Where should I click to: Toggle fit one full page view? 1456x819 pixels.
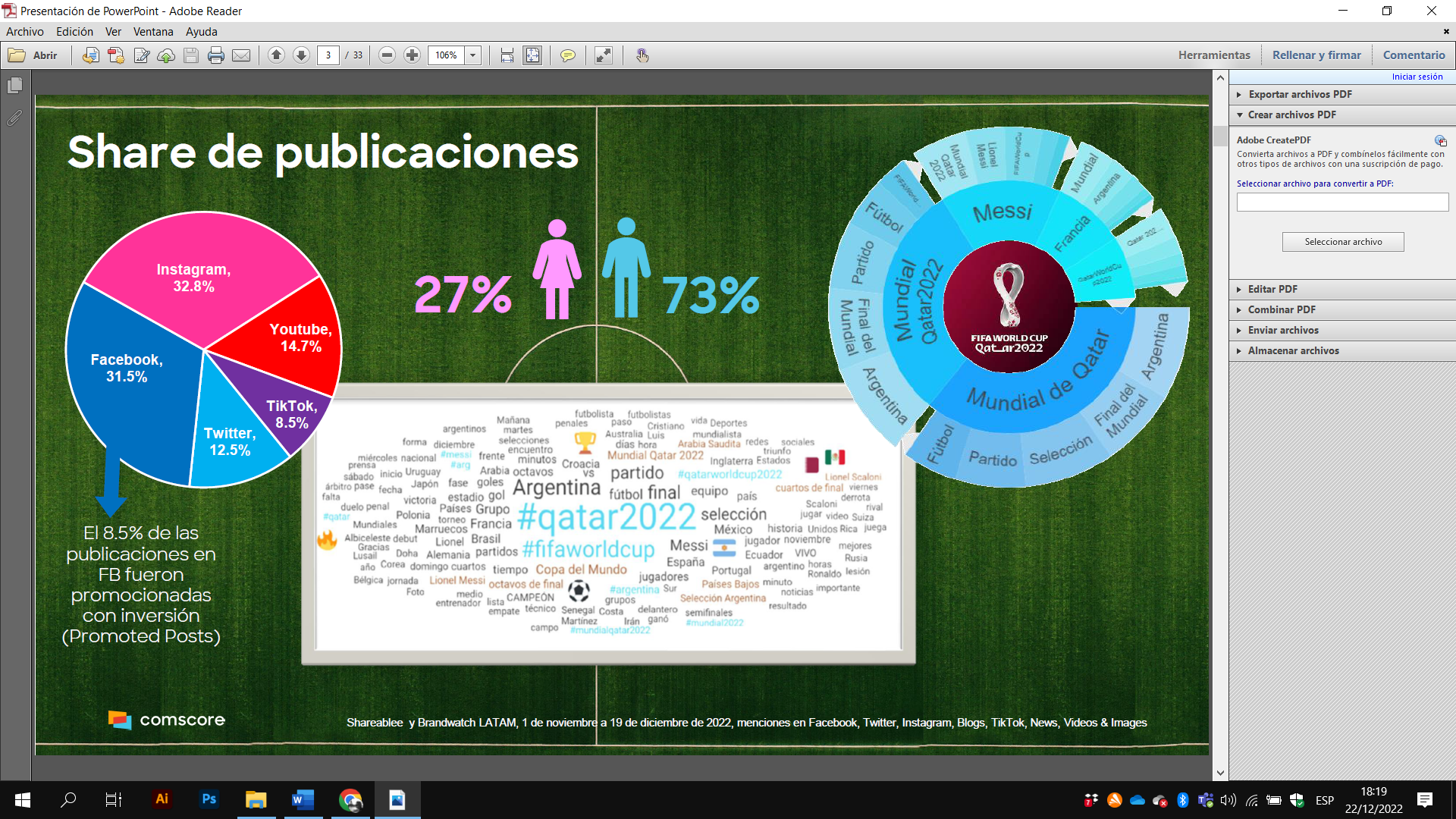point(533,55)
